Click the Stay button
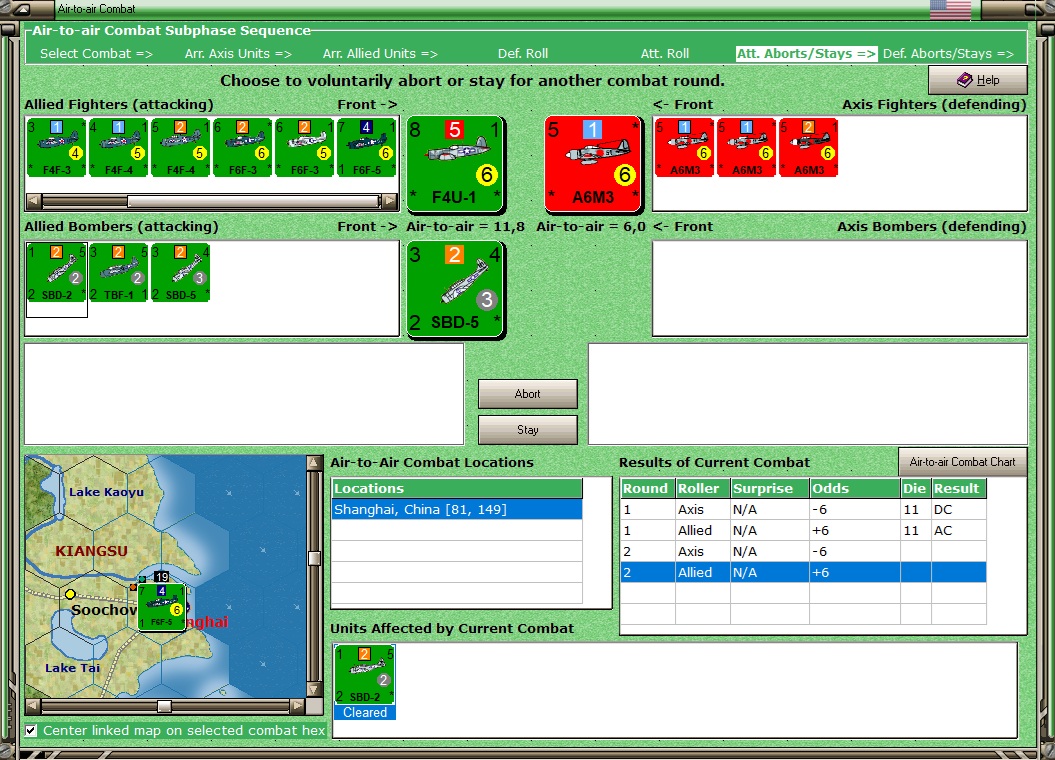Screen dimensions: 1055x760 tap(528, 430)
